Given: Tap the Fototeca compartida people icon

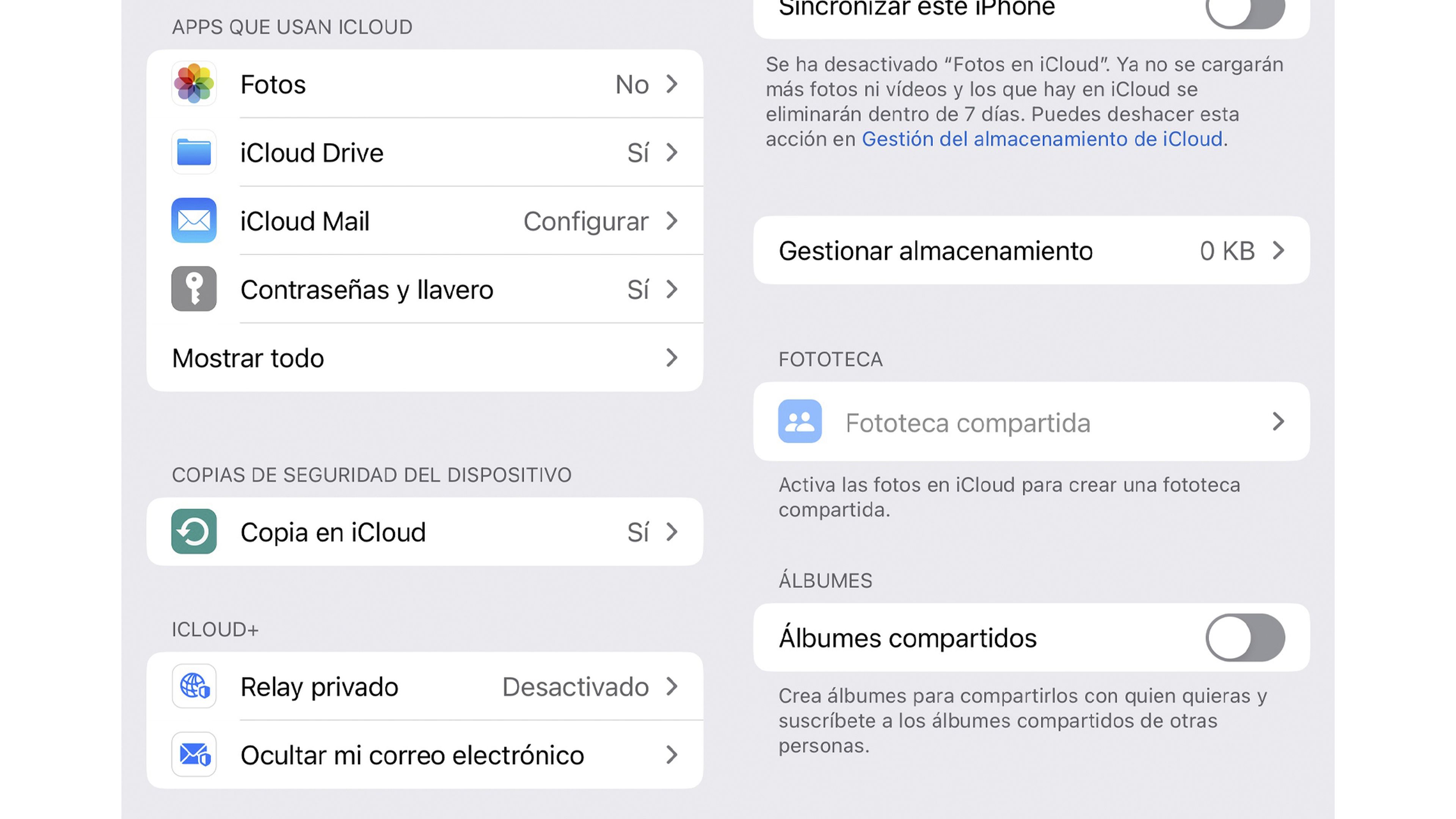Looking at the screenshot, I should click(800, 421).
